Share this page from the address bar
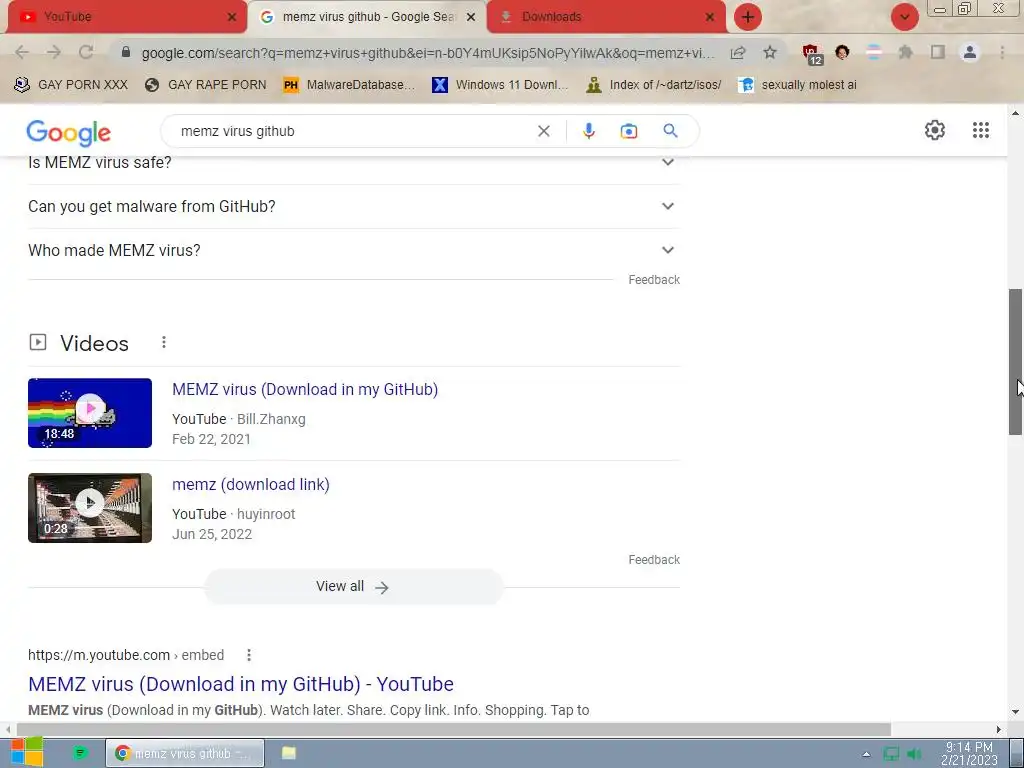Screen dimensions: 1024x768 (738, 52)
